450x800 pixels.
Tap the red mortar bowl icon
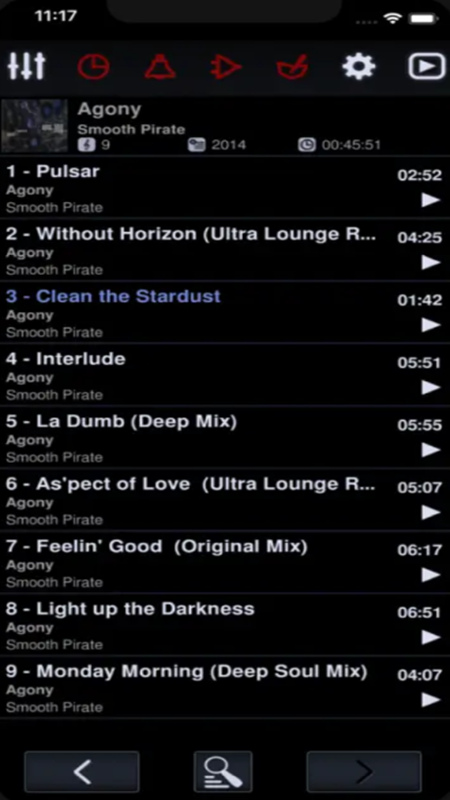(292, 67)
